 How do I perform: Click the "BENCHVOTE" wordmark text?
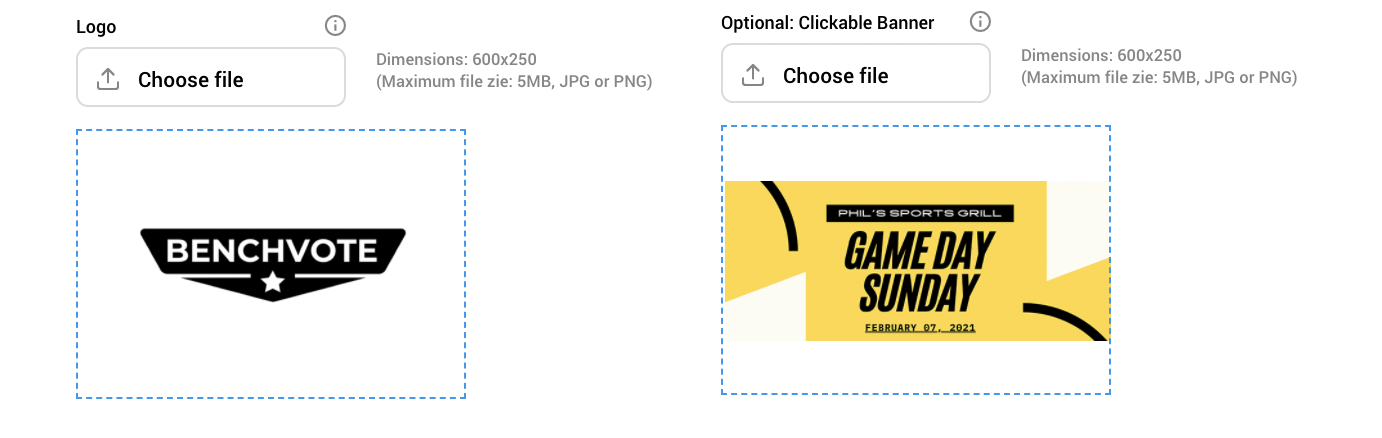click(272, 250)
